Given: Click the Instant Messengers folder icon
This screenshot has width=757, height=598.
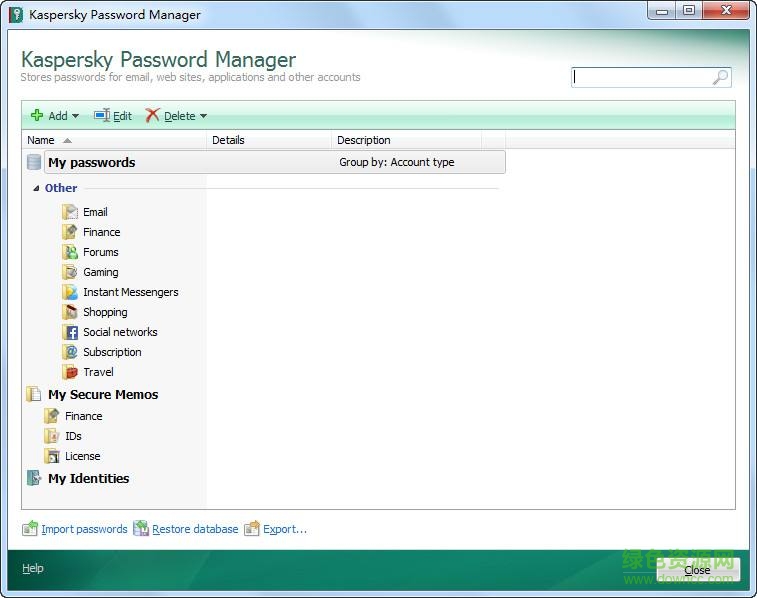Looking at the screenshot, I should [x=70, y=292].
